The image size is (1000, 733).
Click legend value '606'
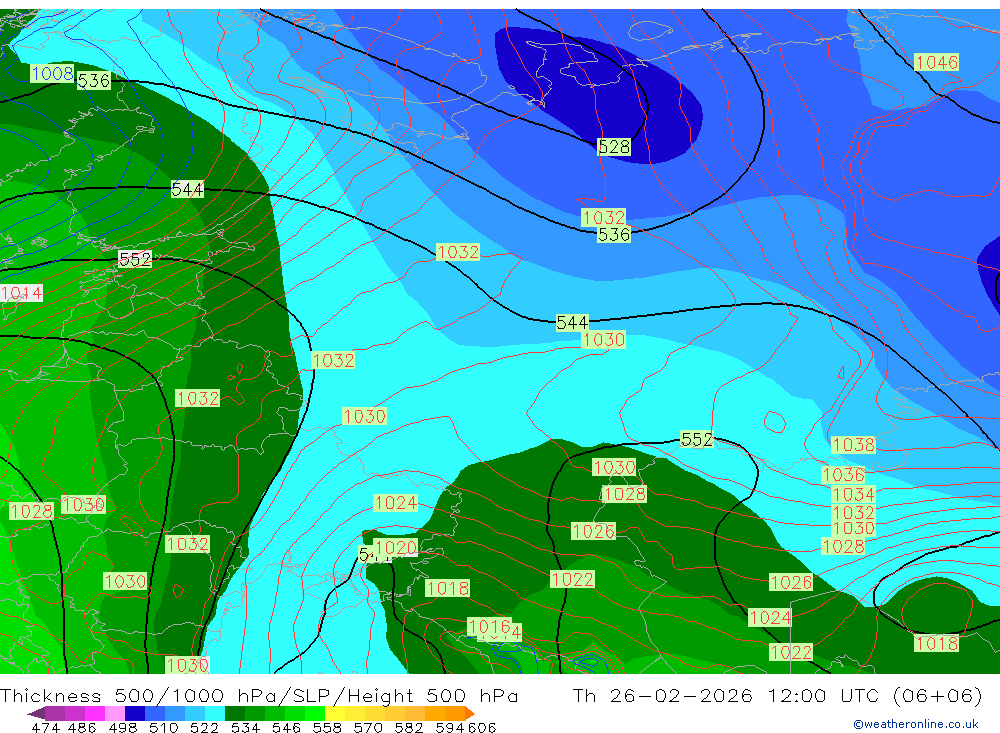click(x=482, y=727)
